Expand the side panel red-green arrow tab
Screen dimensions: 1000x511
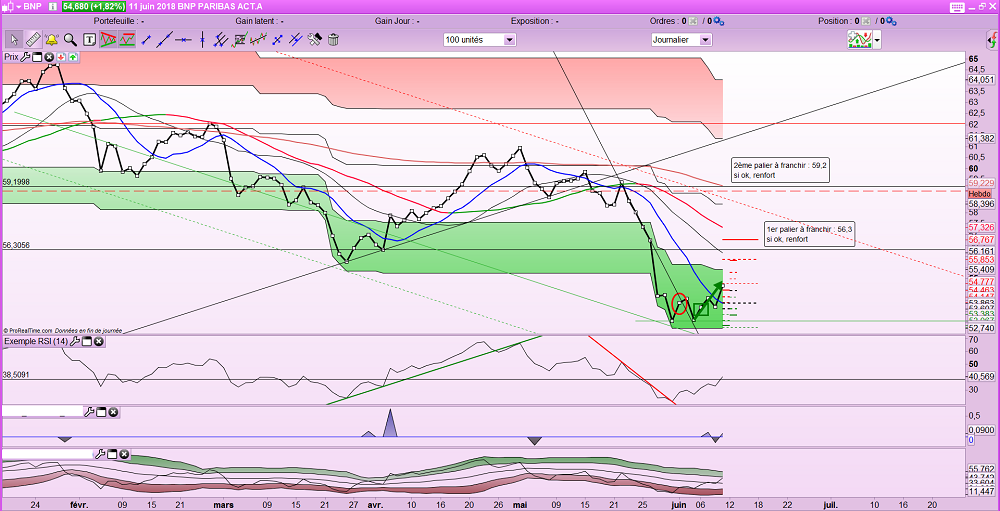994,41
